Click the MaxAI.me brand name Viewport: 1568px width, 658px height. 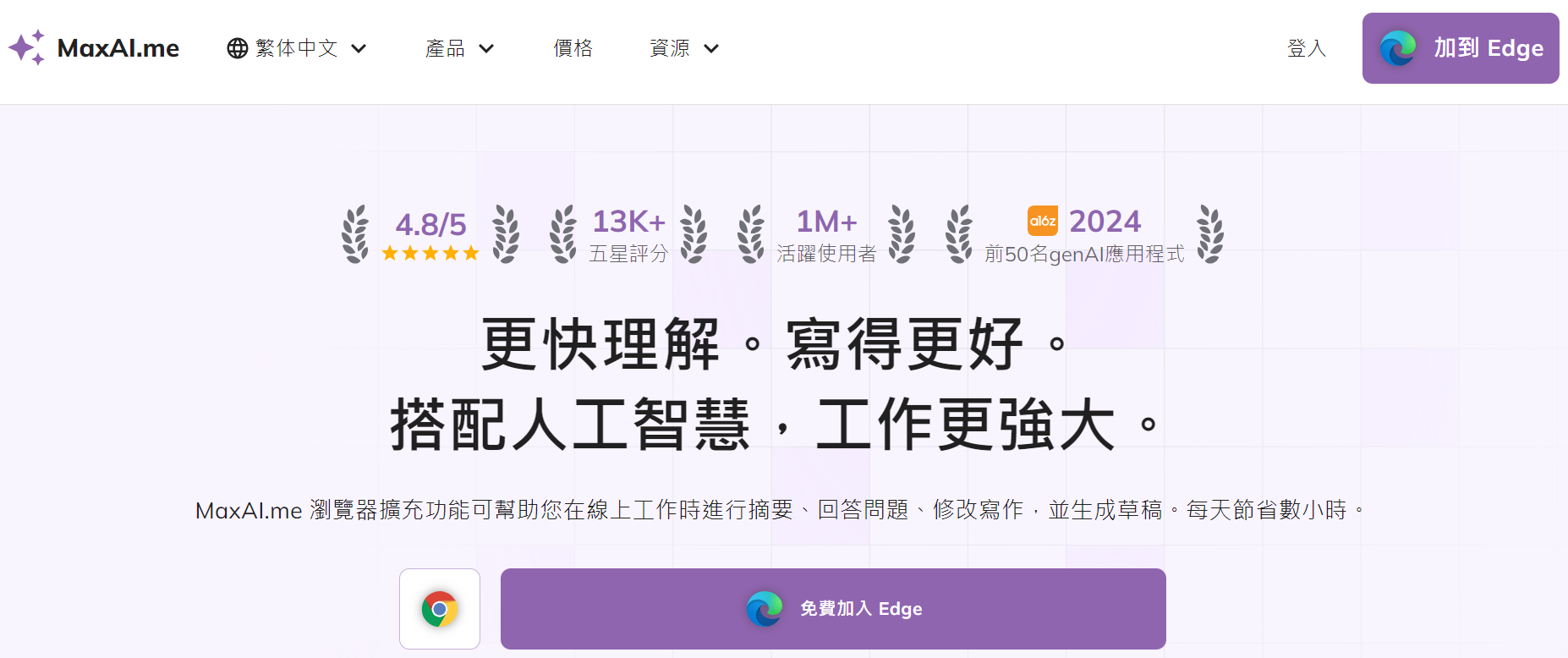coord(118,48)
